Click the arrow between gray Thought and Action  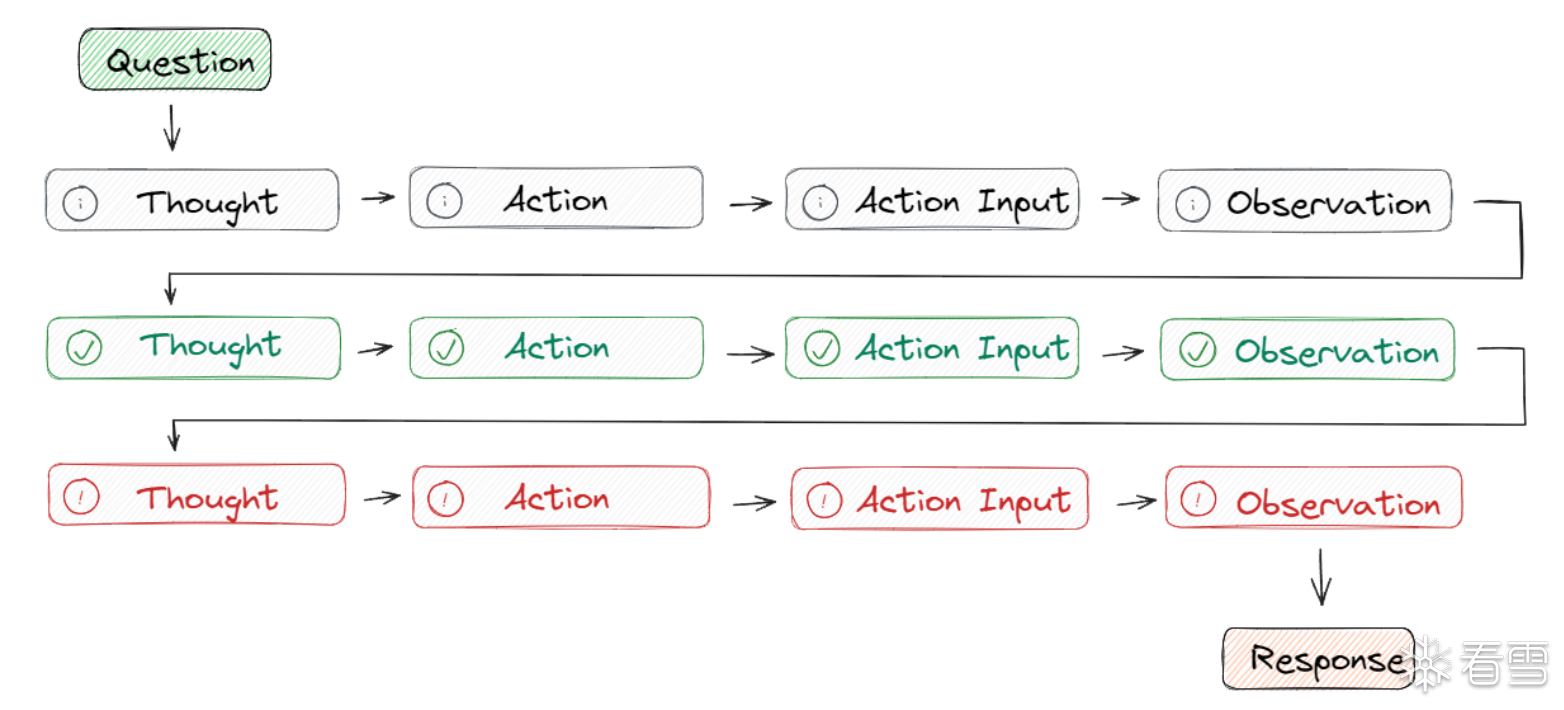[377, 198]
